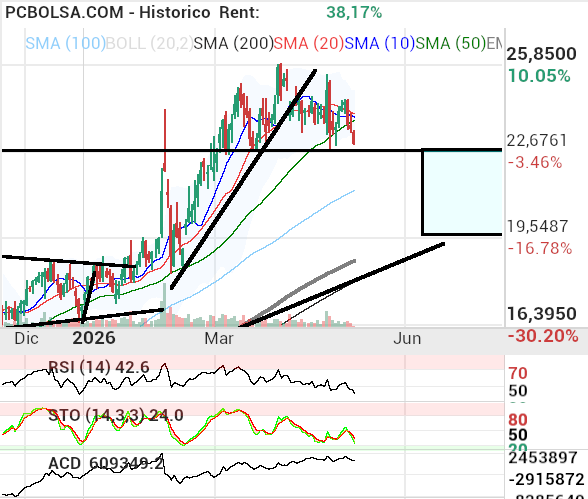Click the ACD 609349.2 indicator label
The width and height of the screenshot is (588, 499).
(106, 464)
